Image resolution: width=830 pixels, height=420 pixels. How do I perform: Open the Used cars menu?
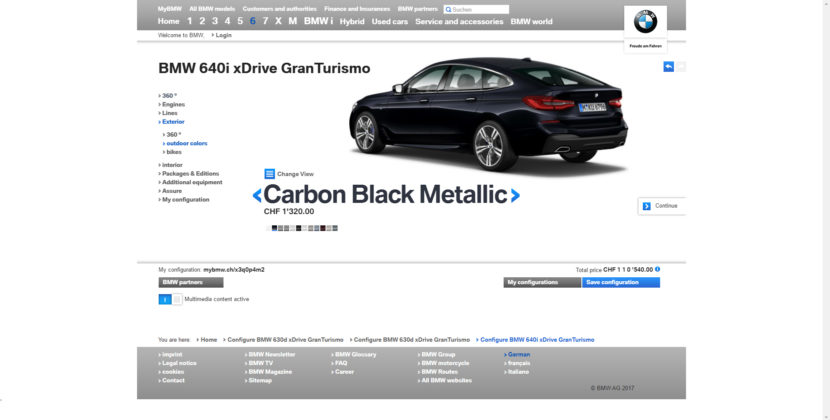click(x=390, y=21)
